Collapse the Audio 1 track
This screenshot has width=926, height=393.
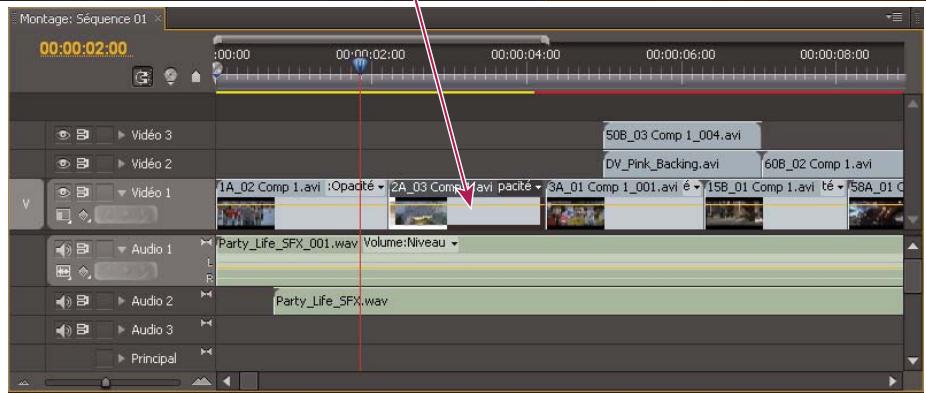[122, 249]
